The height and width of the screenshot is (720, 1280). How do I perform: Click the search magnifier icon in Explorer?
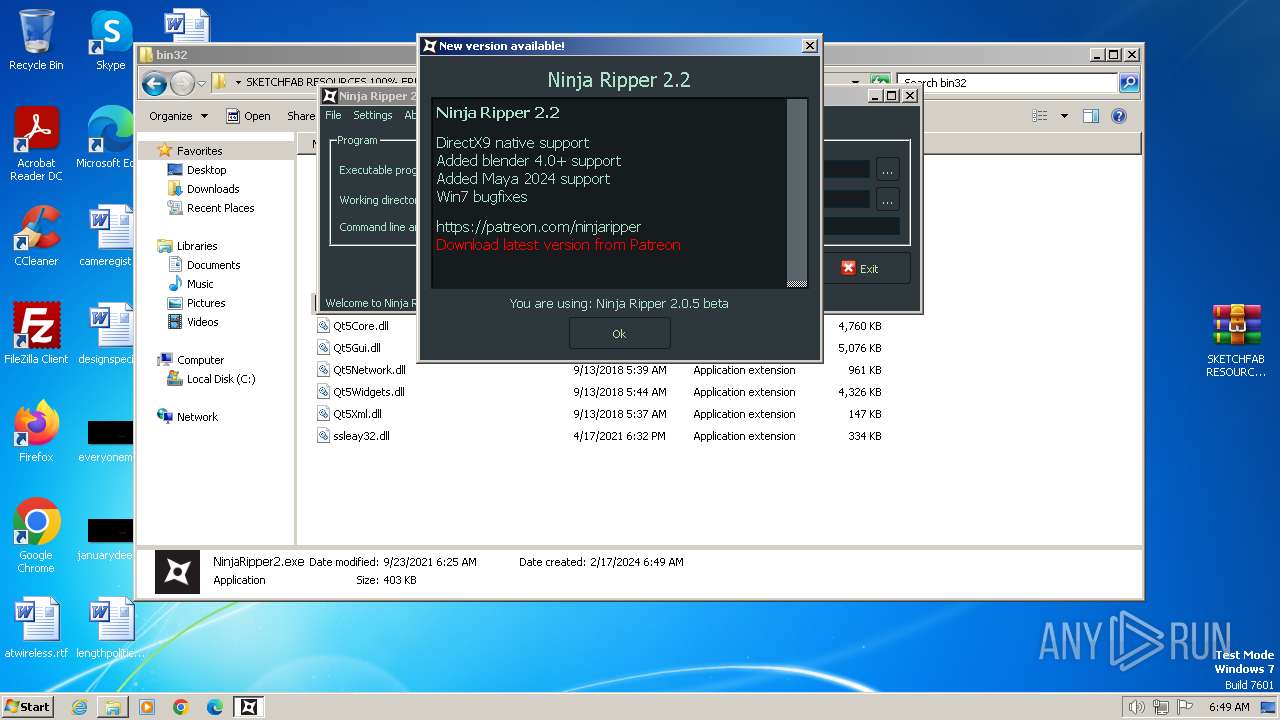[x=1129, y=83]
